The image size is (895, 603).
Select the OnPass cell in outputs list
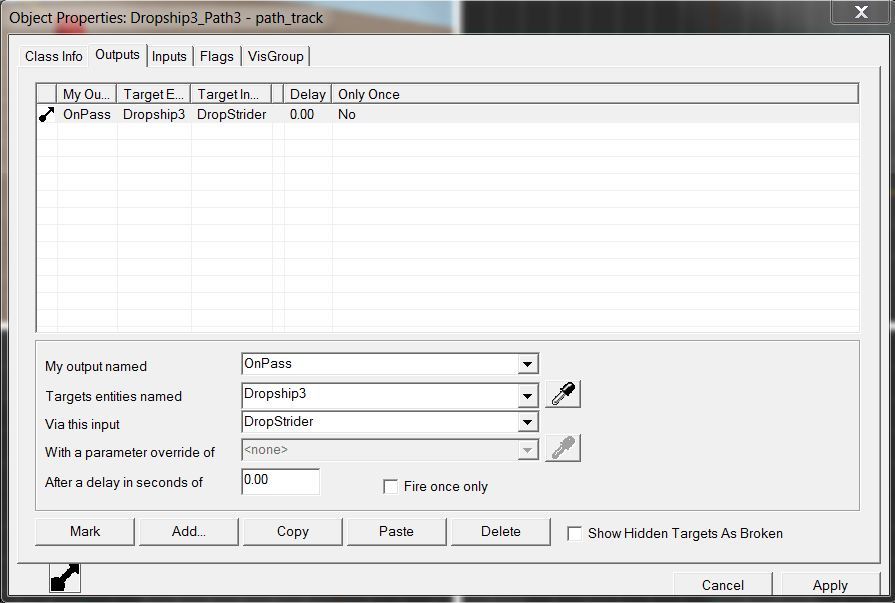(x=87, y=114)
